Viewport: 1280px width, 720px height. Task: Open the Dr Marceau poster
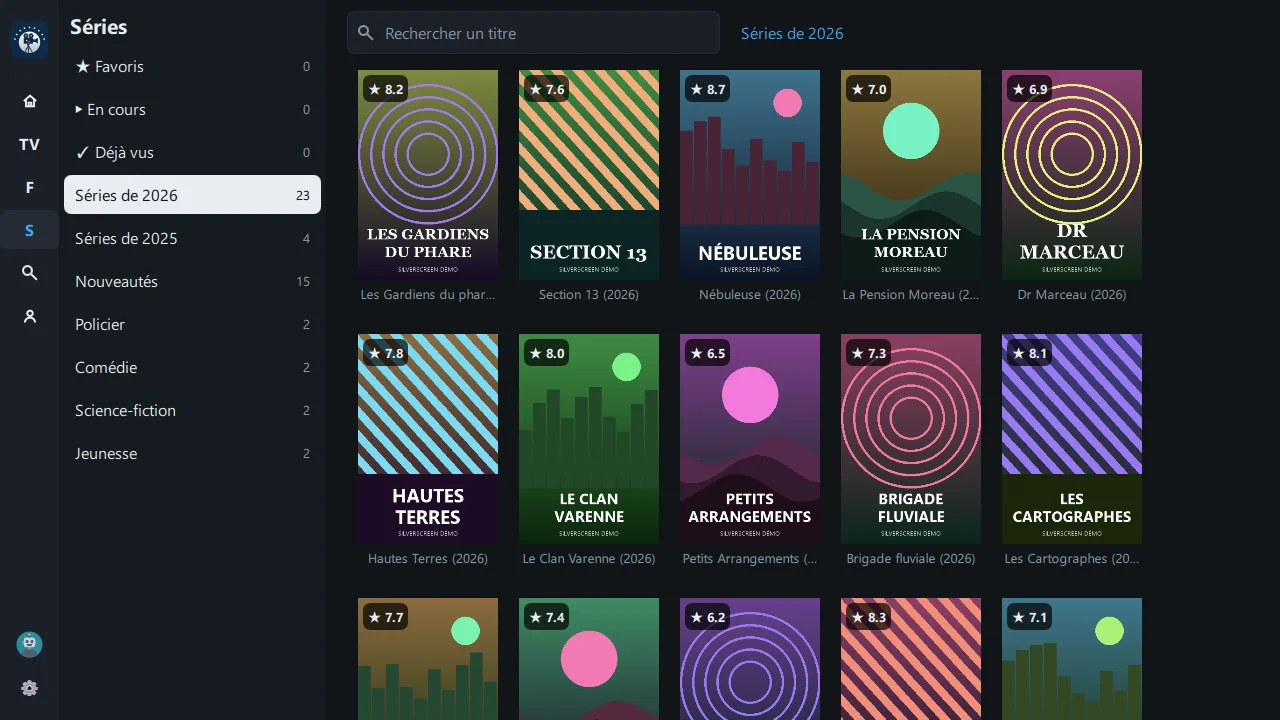[x=1072, y=175]
